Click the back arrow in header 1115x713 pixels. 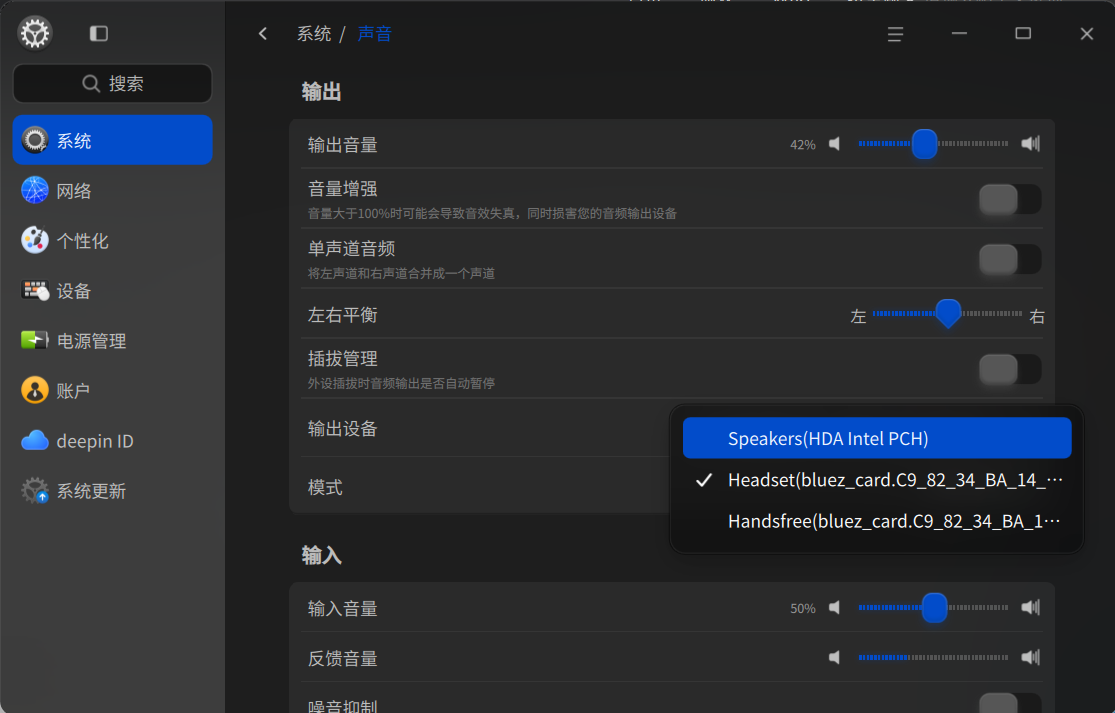click(263, 33)
